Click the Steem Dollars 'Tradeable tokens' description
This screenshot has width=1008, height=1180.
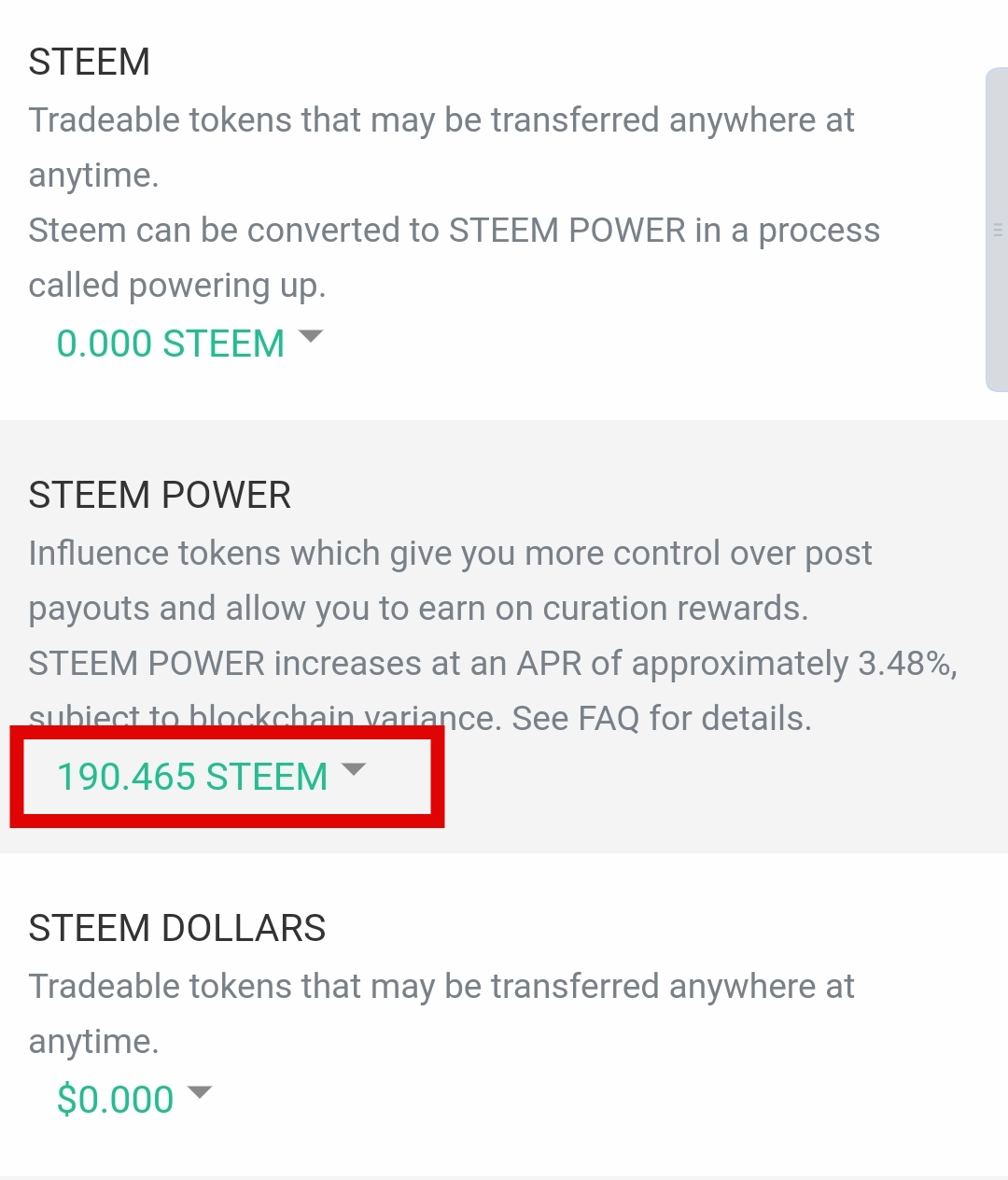tap(441, 986)
